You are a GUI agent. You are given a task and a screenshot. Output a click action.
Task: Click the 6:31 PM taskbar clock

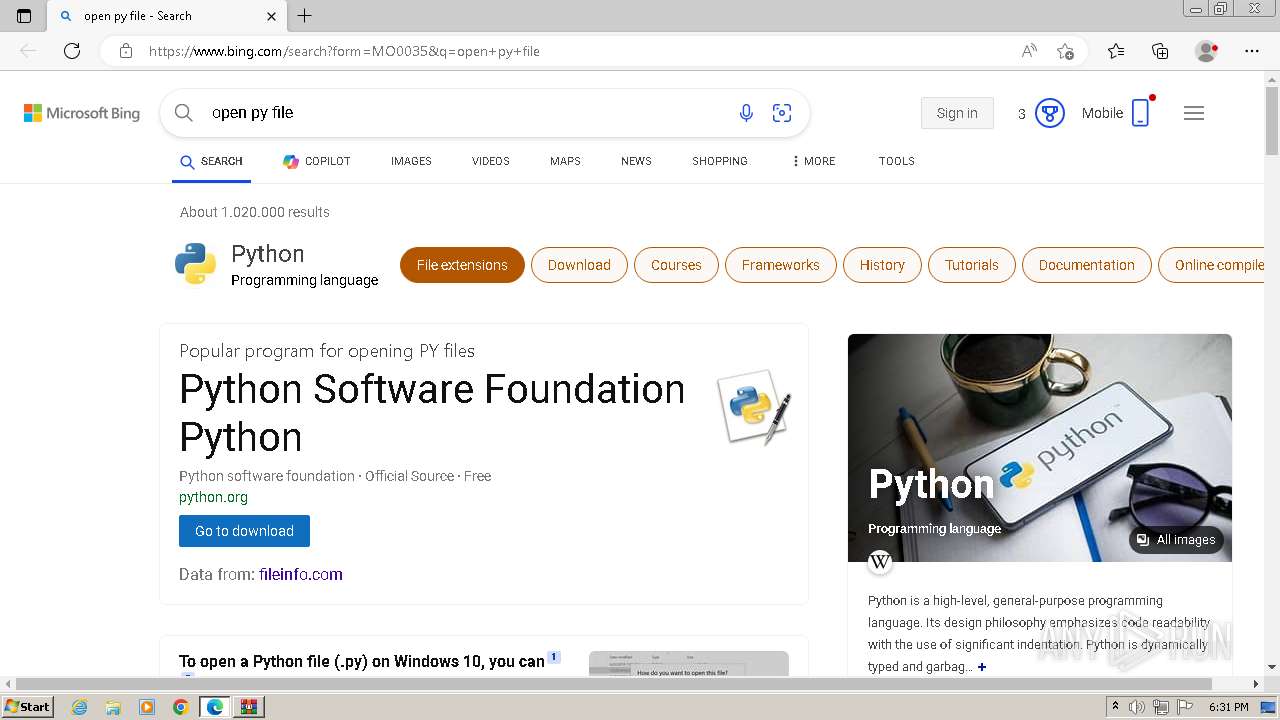(x=1228, y=707)
